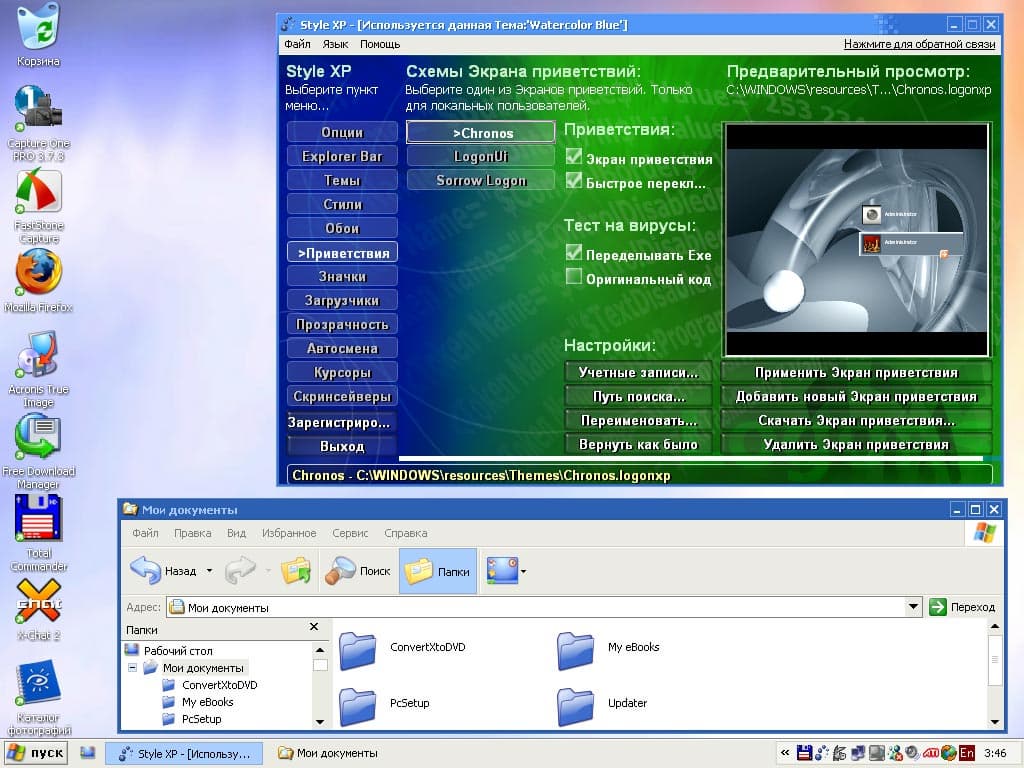
Task: Click Вернуть как было button
Action: 638,445
